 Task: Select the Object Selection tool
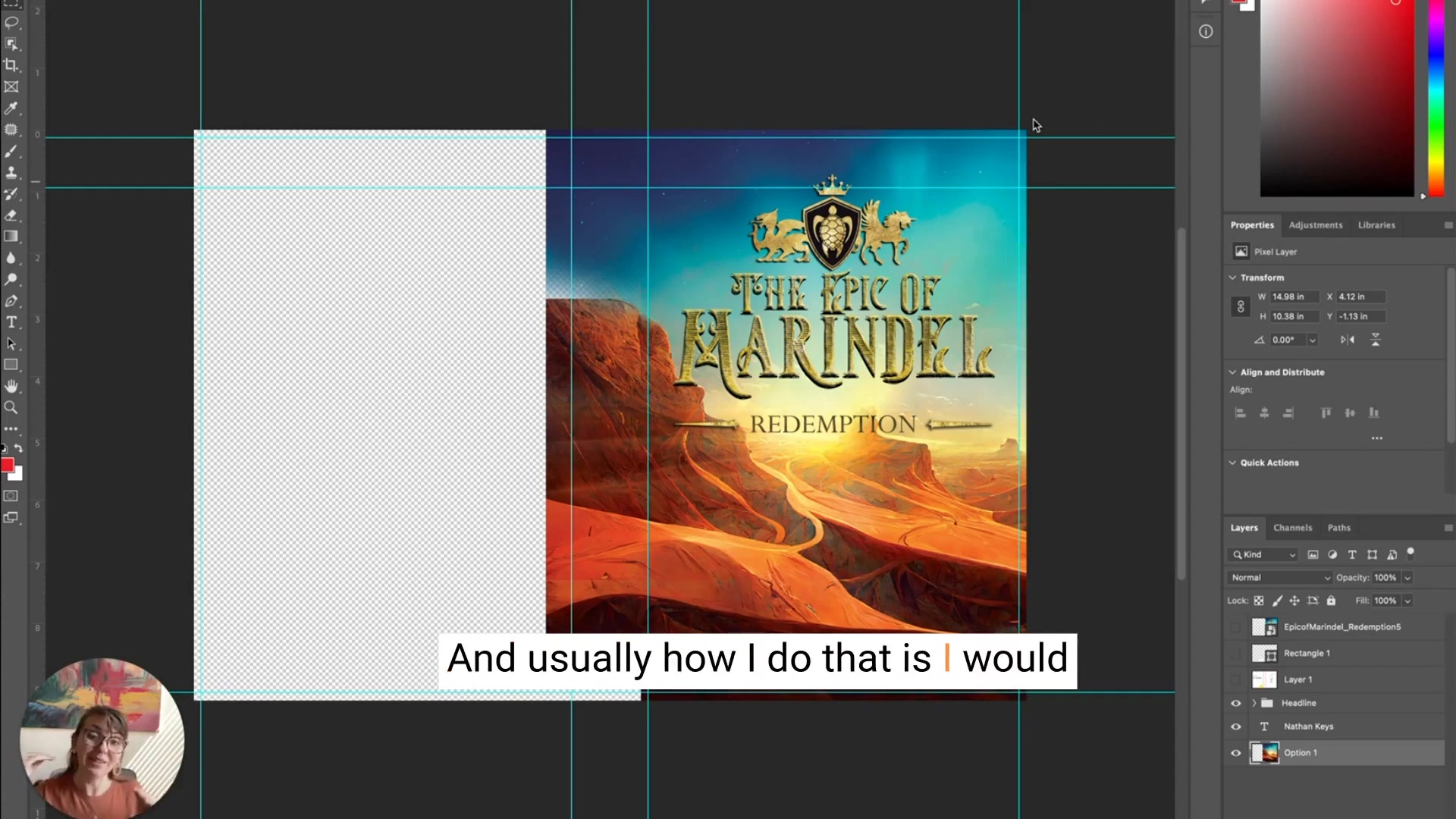[x=11, y=44]
